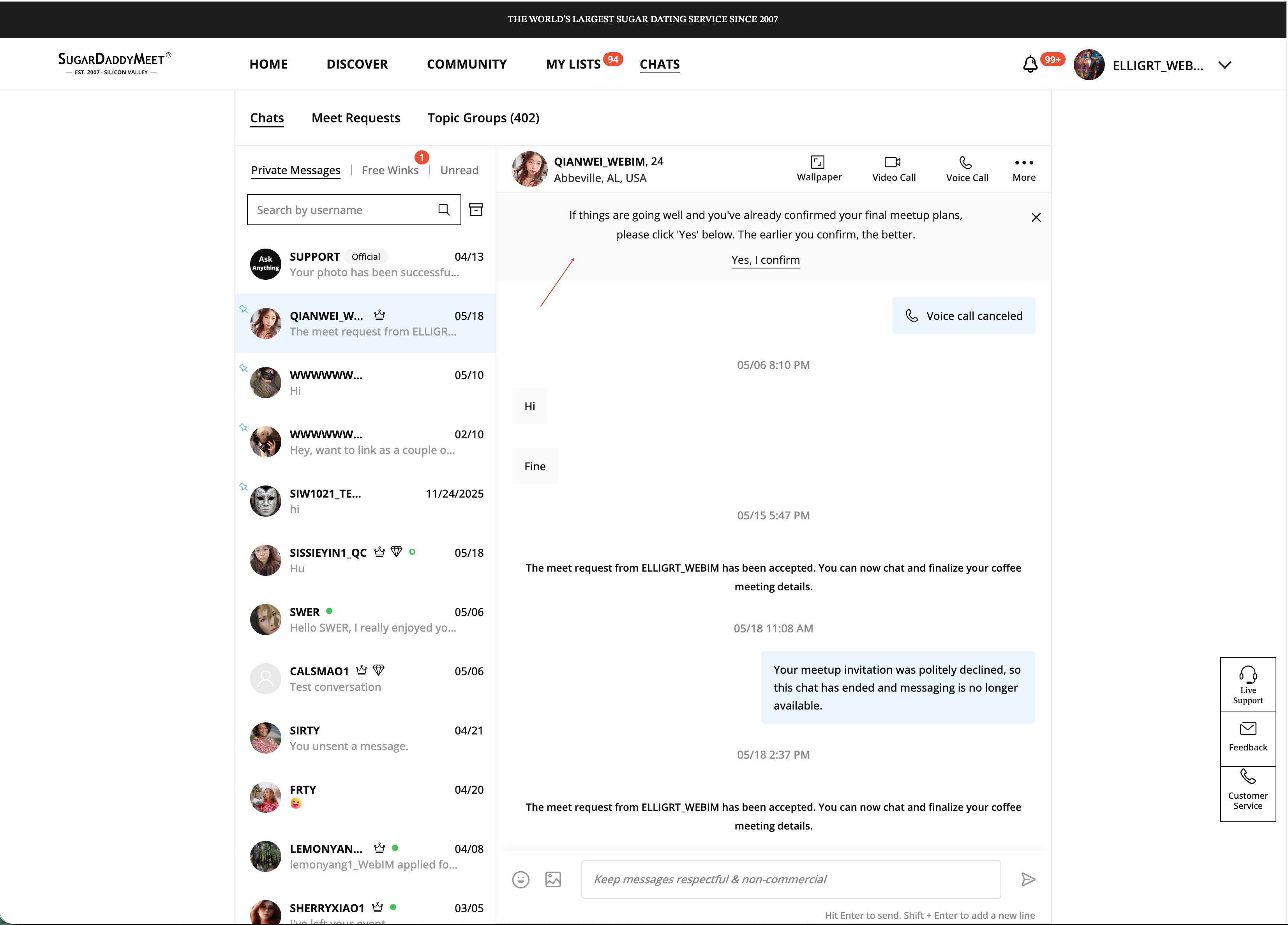Open the CALSMAO1 Test conversation

point(365,679)
